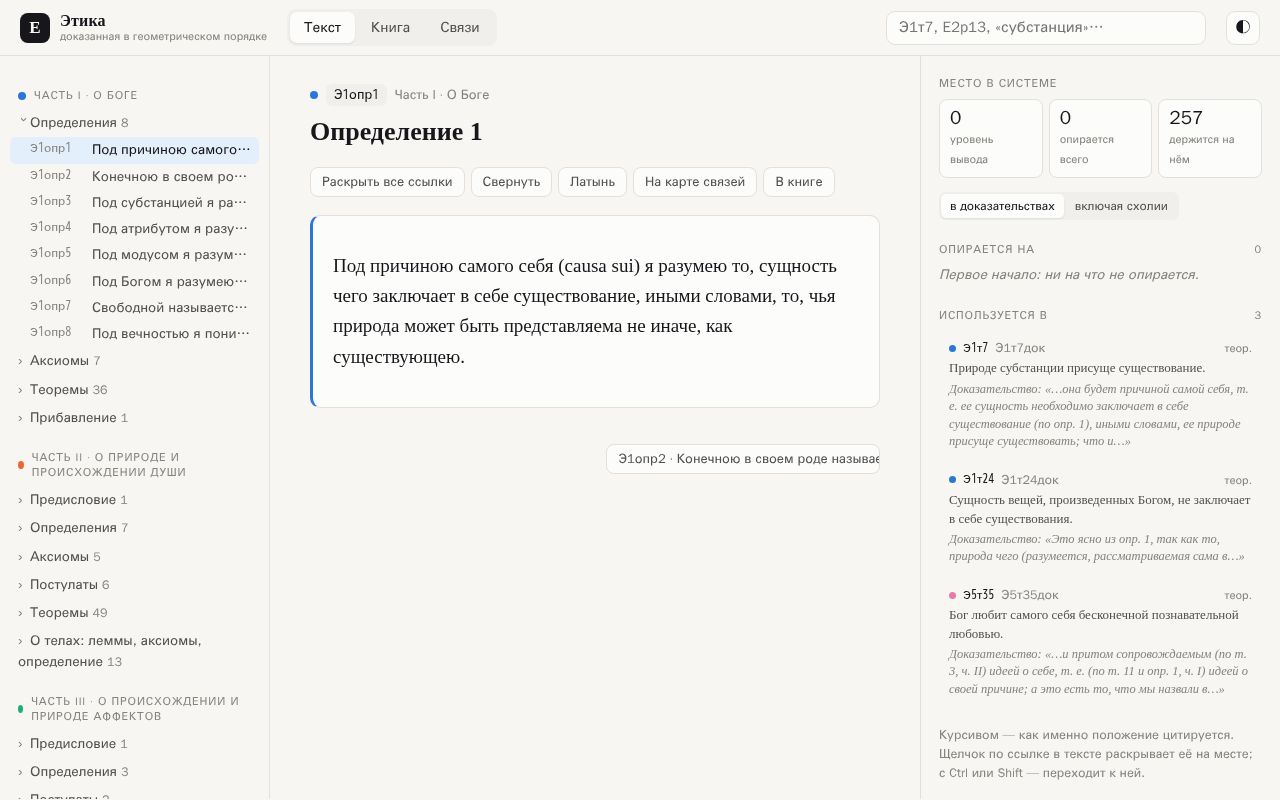Select Э1опр1 Под причиною самого
Screen dimensions: 1280x800
click(134, 150)
